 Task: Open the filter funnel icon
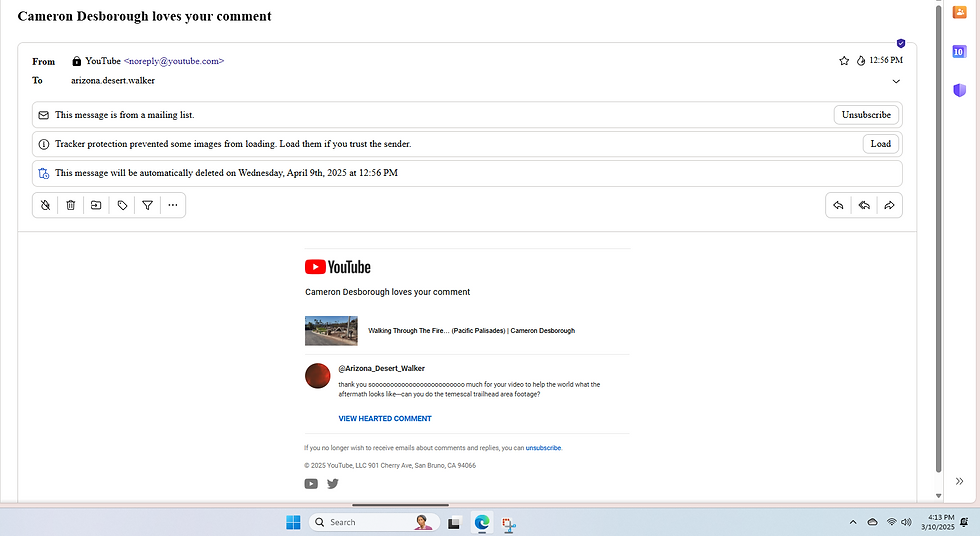tap(148, 205)
